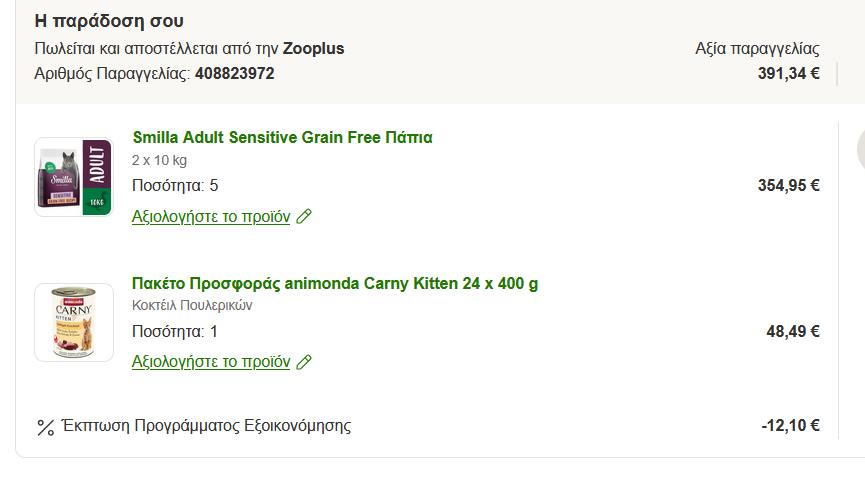Open the animonda Carny Kitten can thumbnail

pyautogui.click(x=73, y=322)
